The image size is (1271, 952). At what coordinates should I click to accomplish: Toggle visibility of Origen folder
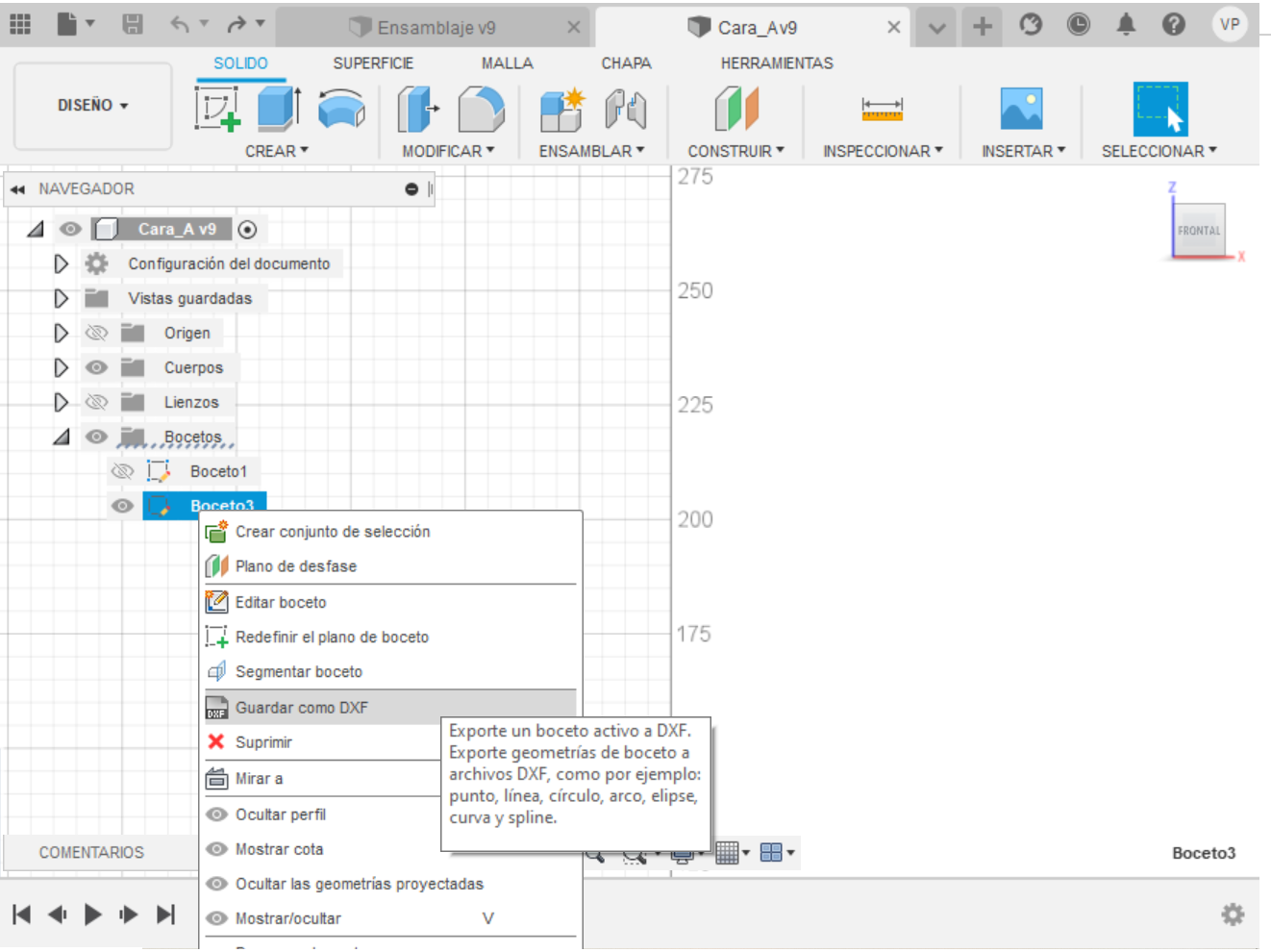coord(96,333)
